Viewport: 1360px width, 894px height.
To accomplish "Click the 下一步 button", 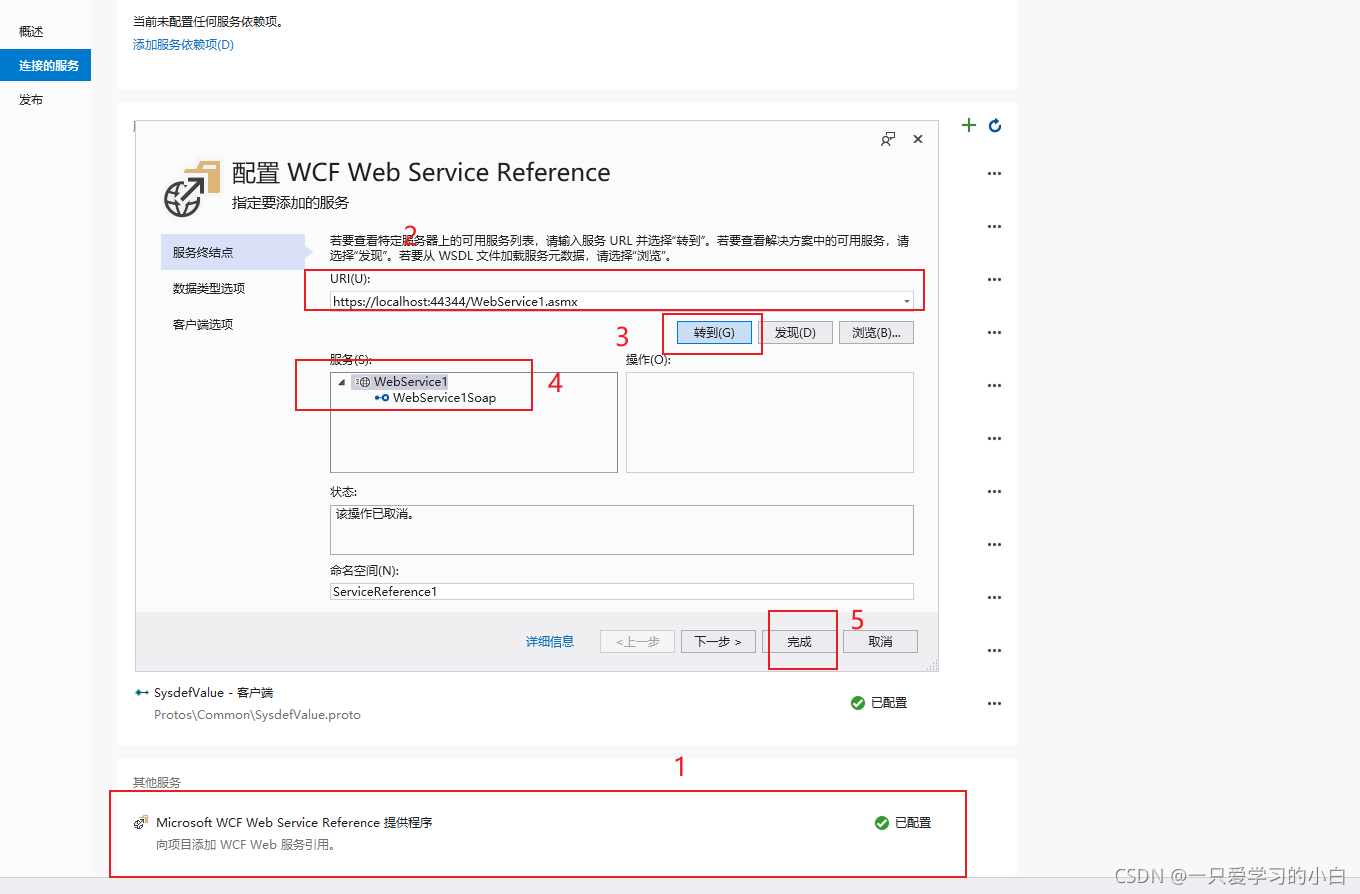I will pyautogui.click(x=718, y=641).
